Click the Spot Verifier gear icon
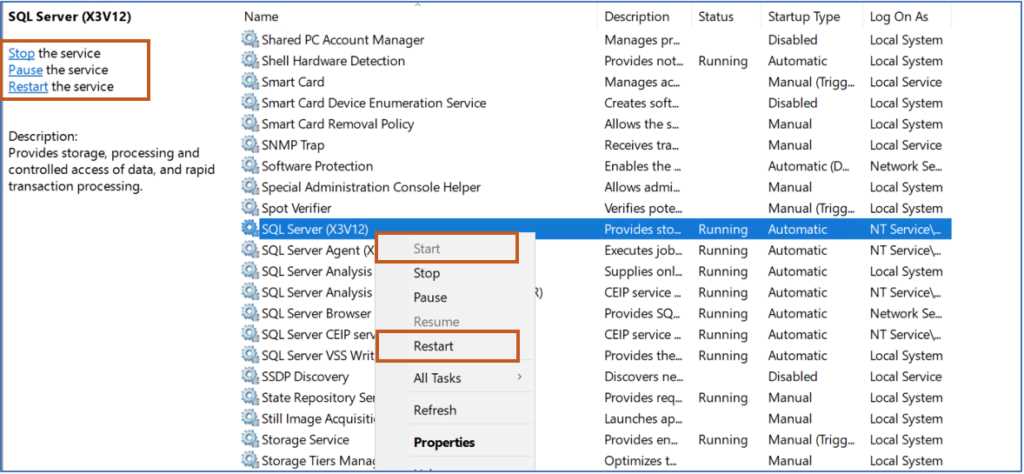 click(x=250, y=208)
